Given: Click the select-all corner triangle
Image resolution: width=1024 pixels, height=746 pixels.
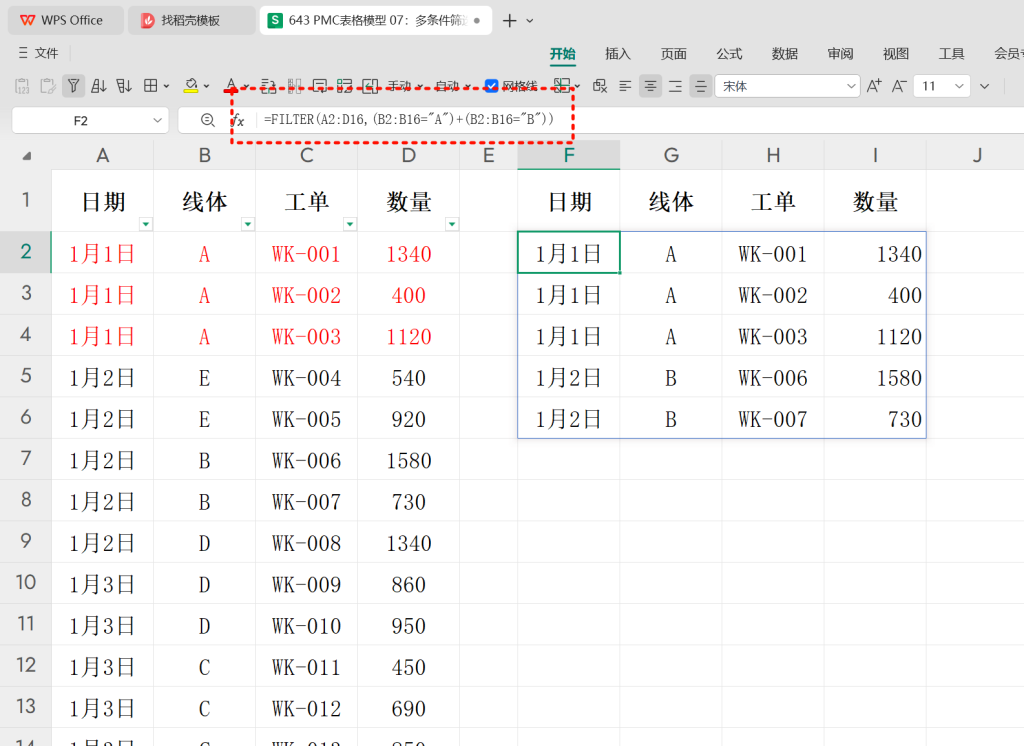Looking at the screenshot, I should (x=26, y=155).
